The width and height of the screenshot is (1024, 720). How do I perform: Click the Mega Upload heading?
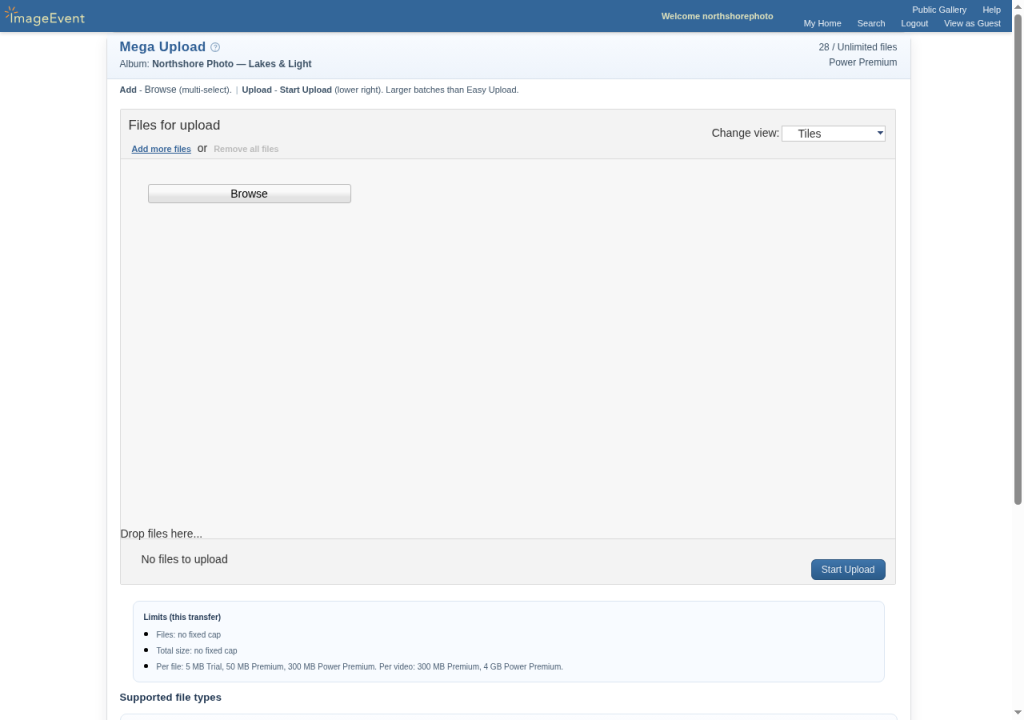pos(163,47)
